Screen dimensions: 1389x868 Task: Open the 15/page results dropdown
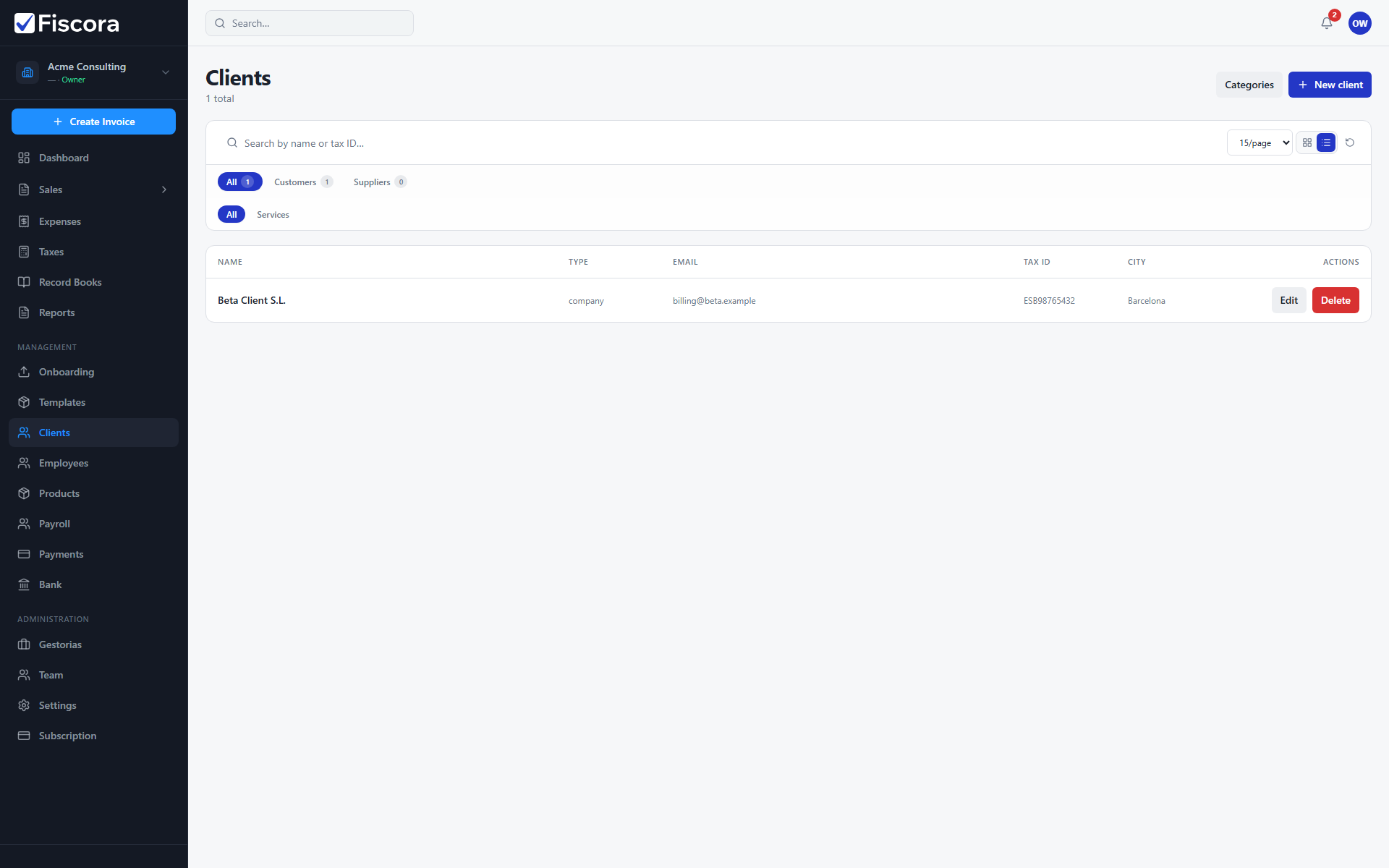1260,143
